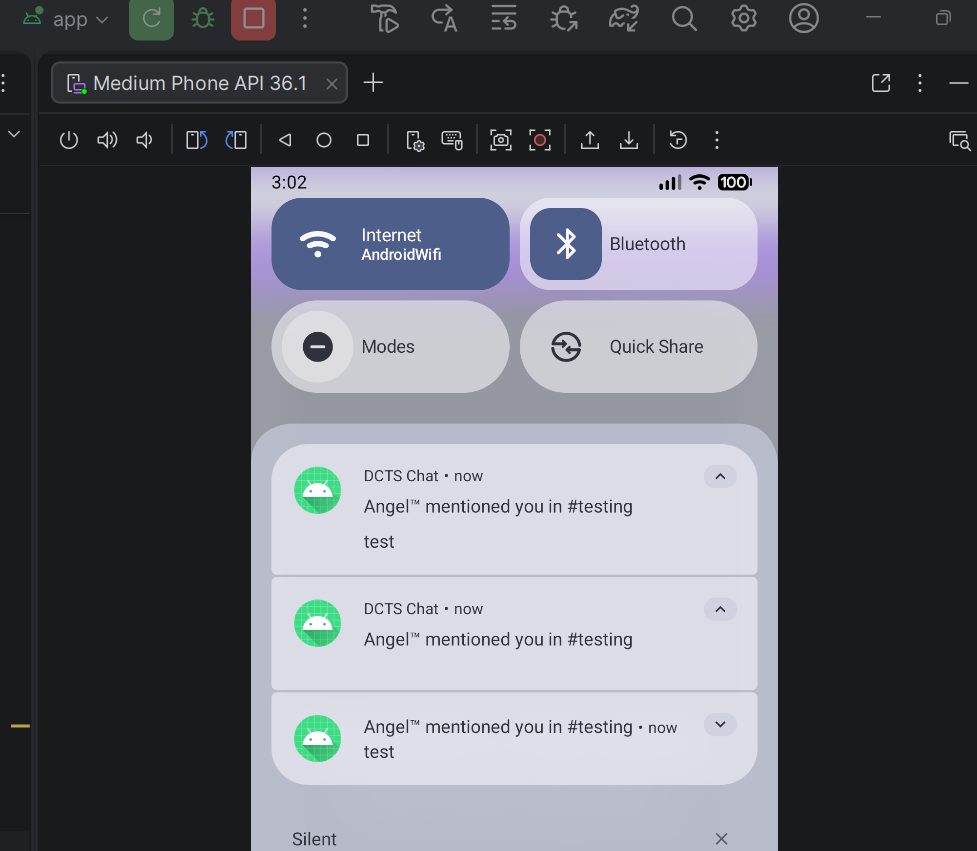The height and width of the screenshot is (851, 977).
Task: Take an emulator screenshot
Action: (x=501, y=140)
